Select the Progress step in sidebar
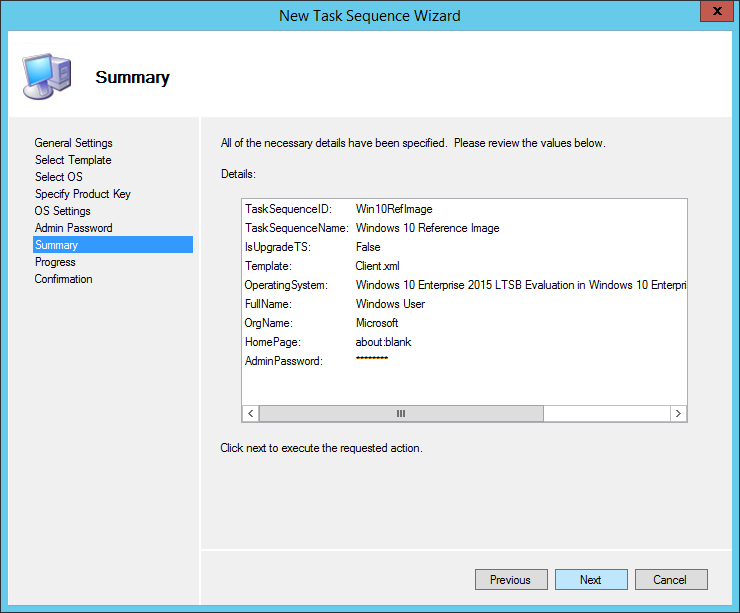 [55, 262]
